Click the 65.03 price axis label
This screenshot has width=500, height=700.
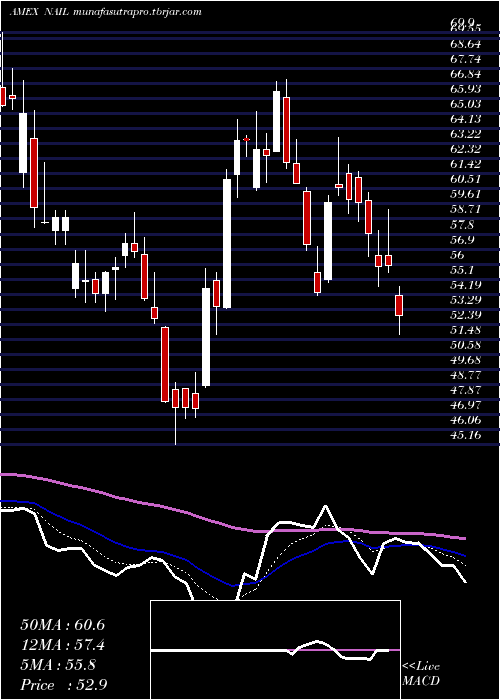[x=466, y=104]
